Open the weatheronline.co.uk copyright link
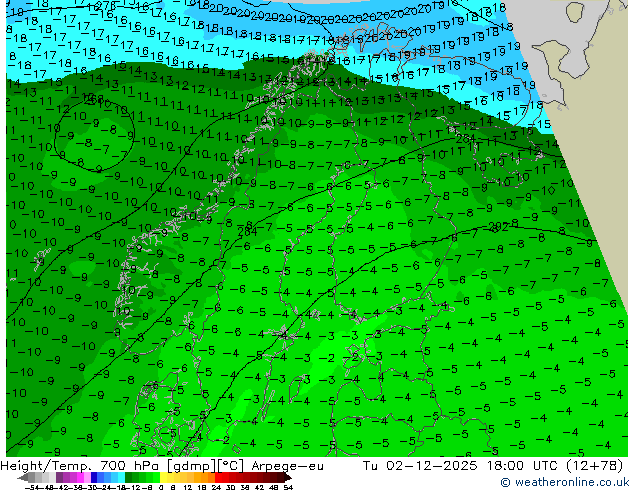 point(565,482)
